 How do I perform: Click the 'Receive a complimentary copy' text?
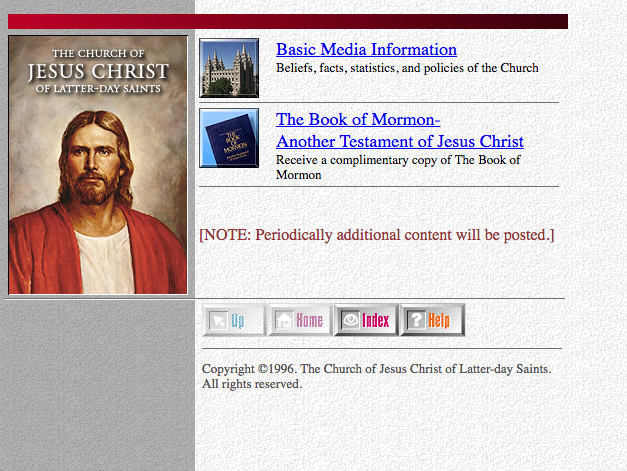tap(398, 168)
